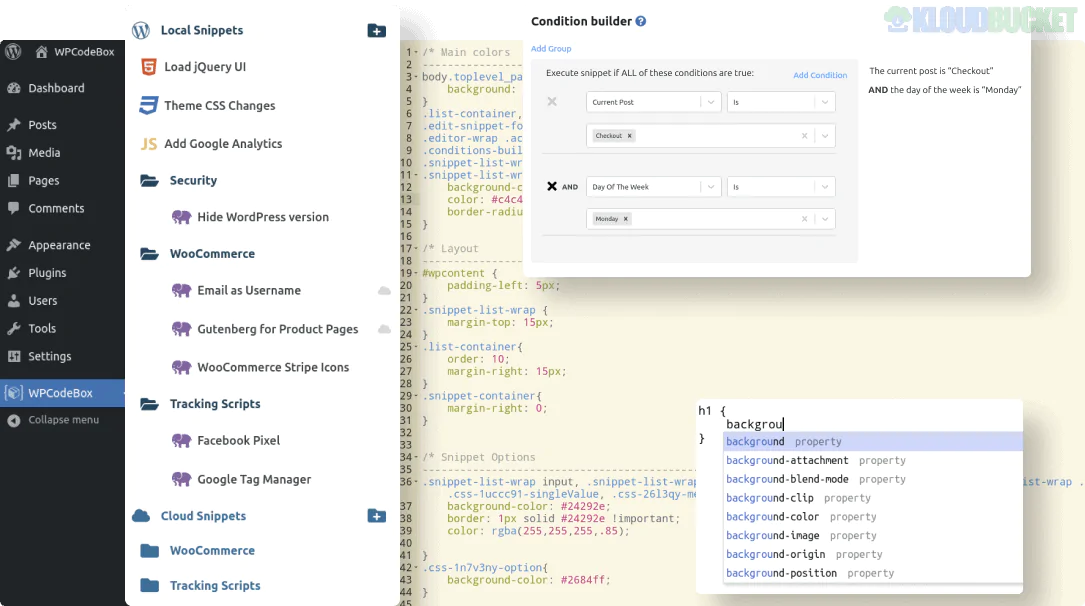This screenshot has height=606, width=1085.
Task: Clear all values in Monday field
Action: point(804,219)
